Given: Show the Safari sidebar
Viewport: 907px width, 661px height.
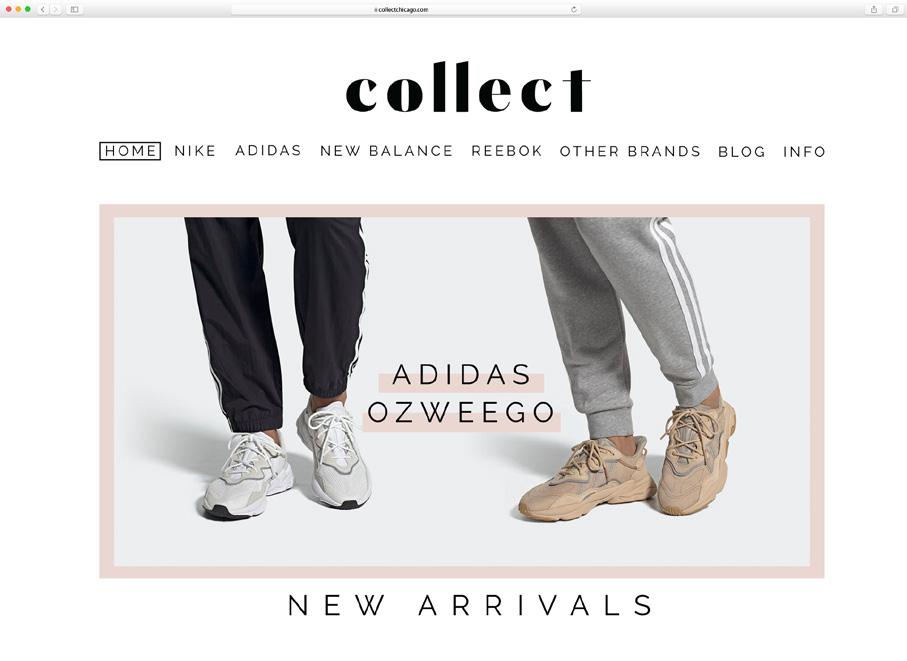Looking at the screenshot, I should pyautogui.click(x=75, y=9).
